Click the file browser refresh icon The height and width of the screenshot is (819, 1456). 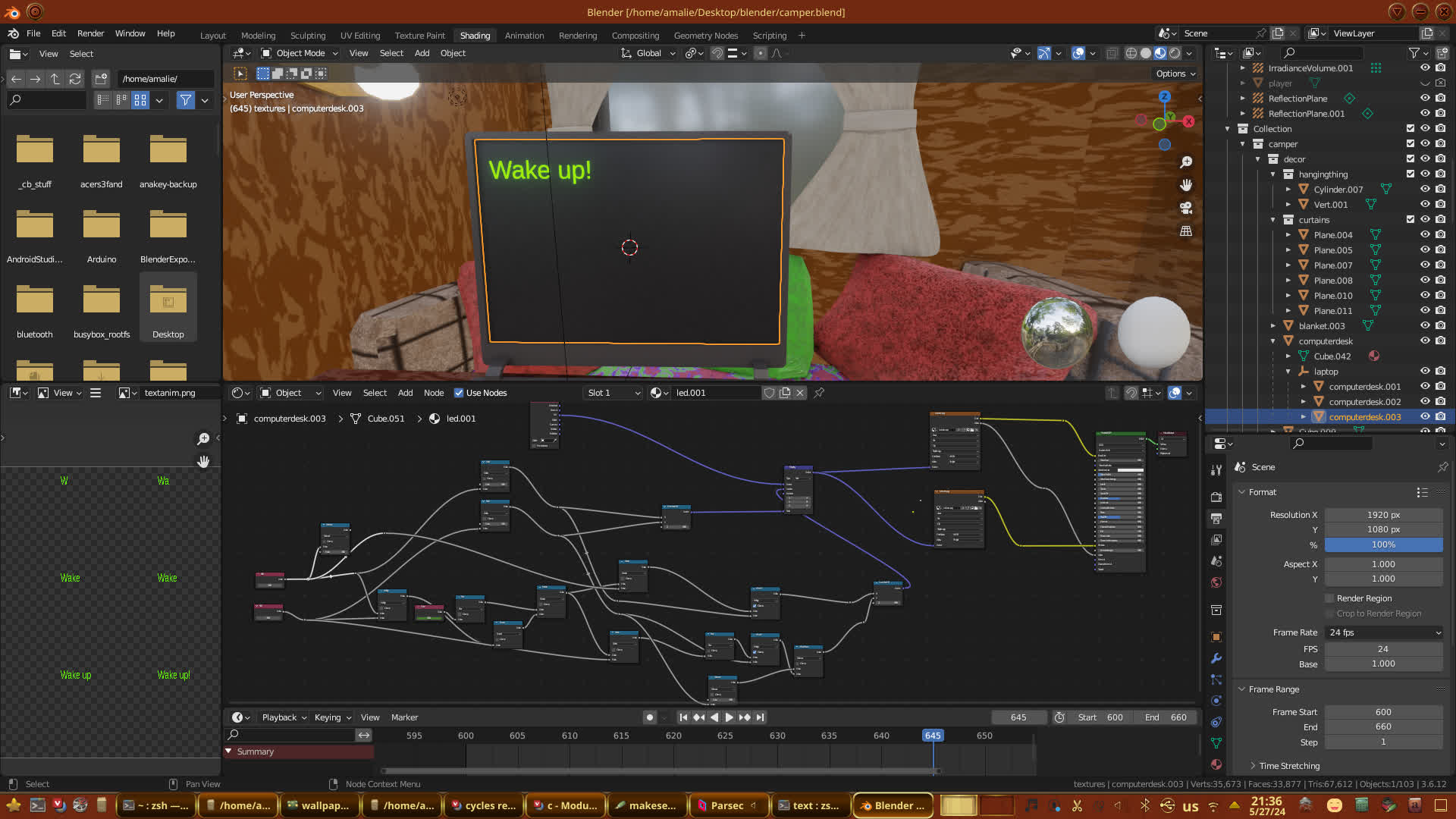click(74, 79)
